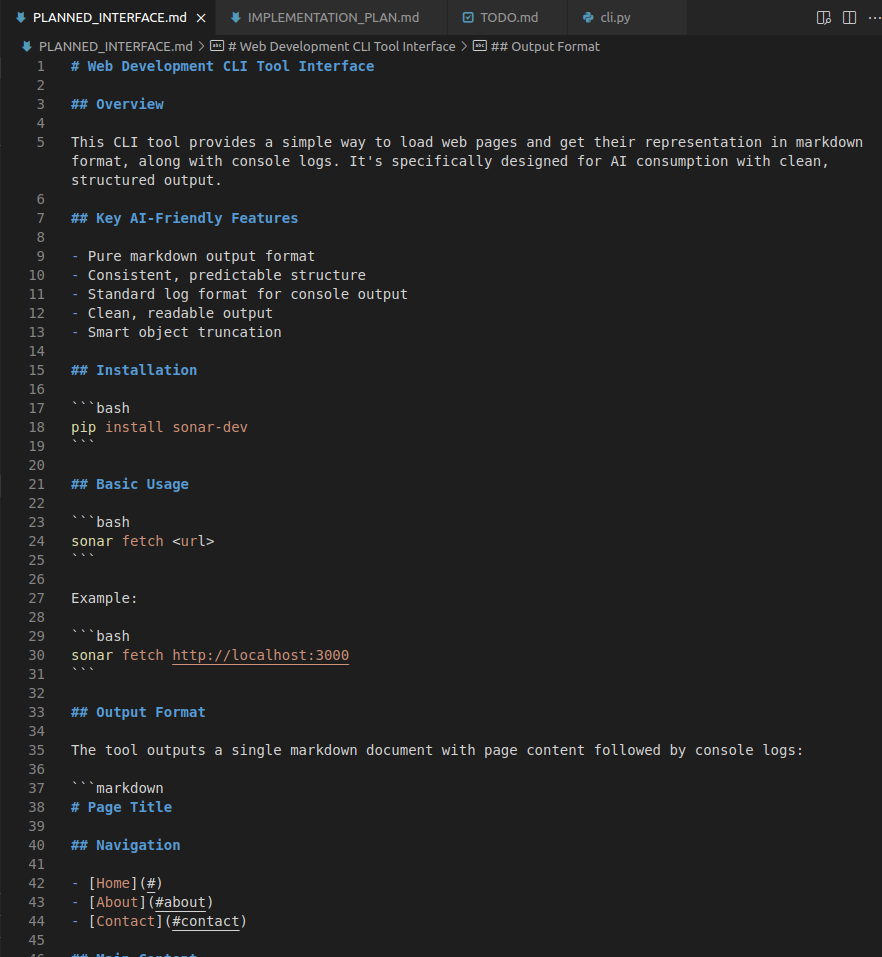This screenshot has width=882, height=957.
Task: Click the http://localhost:3000 link
Action: pyautogui.click(x=260, y=655)
